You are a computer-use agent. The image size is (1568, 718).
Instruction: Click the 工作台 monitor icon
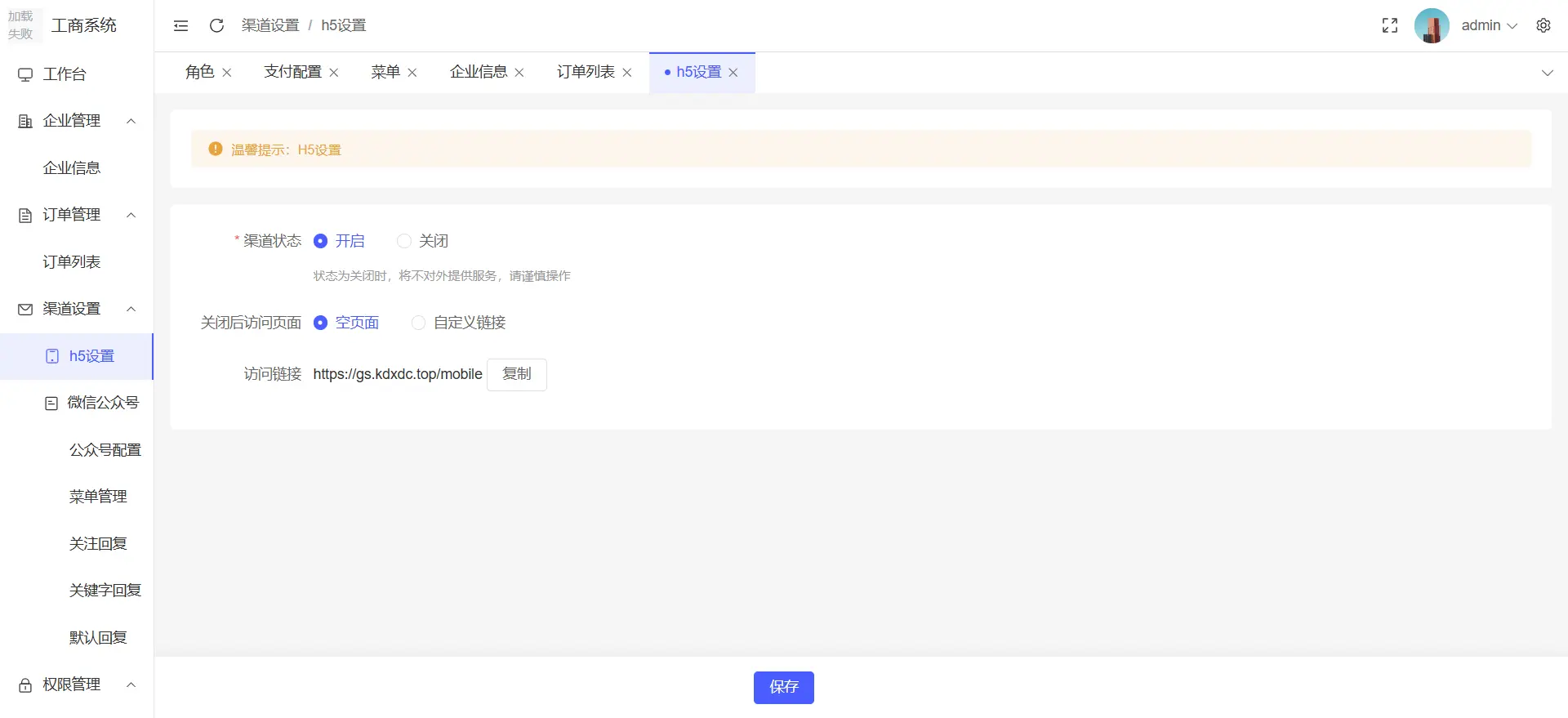pyautogui.click(x=25, y=74)
